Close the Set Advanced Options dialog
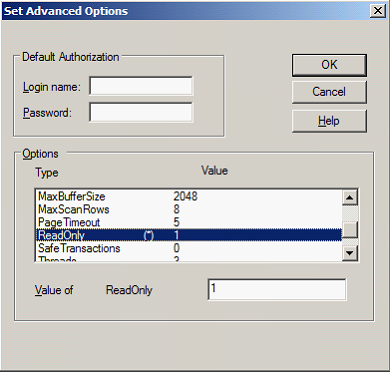The height and width of the screenshot is (372, 390). (378, 11)
